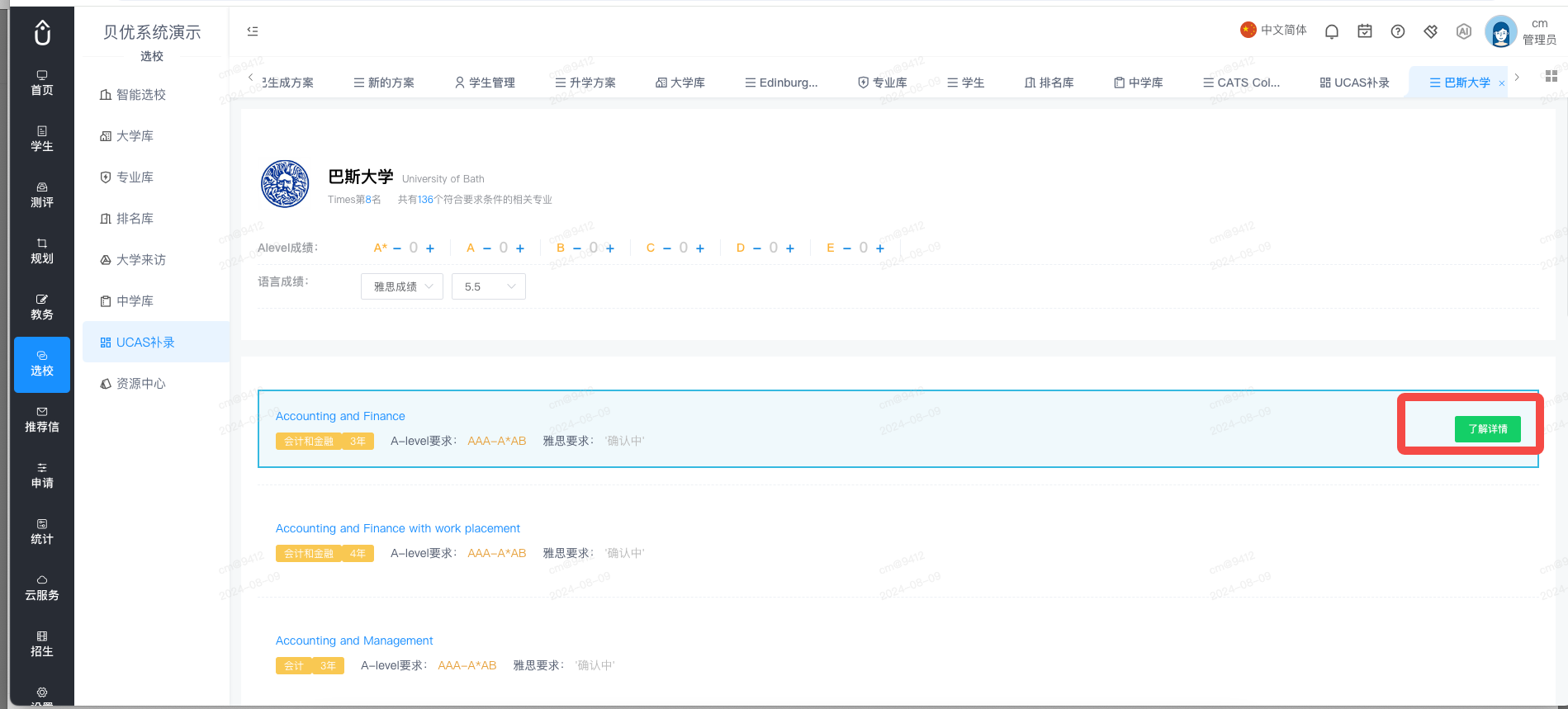Image resolution: width=1568 pixels, height=709 pixels.
Task: Increase E grade count with plus
Action: coord(880,248)
